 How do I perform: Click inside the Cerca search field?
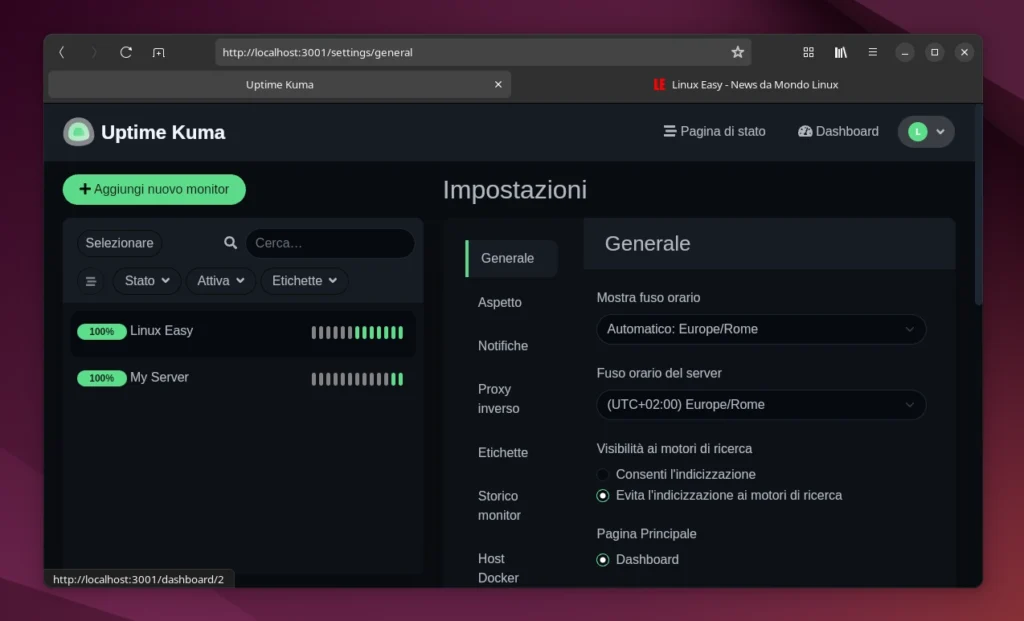coord(330,243)
